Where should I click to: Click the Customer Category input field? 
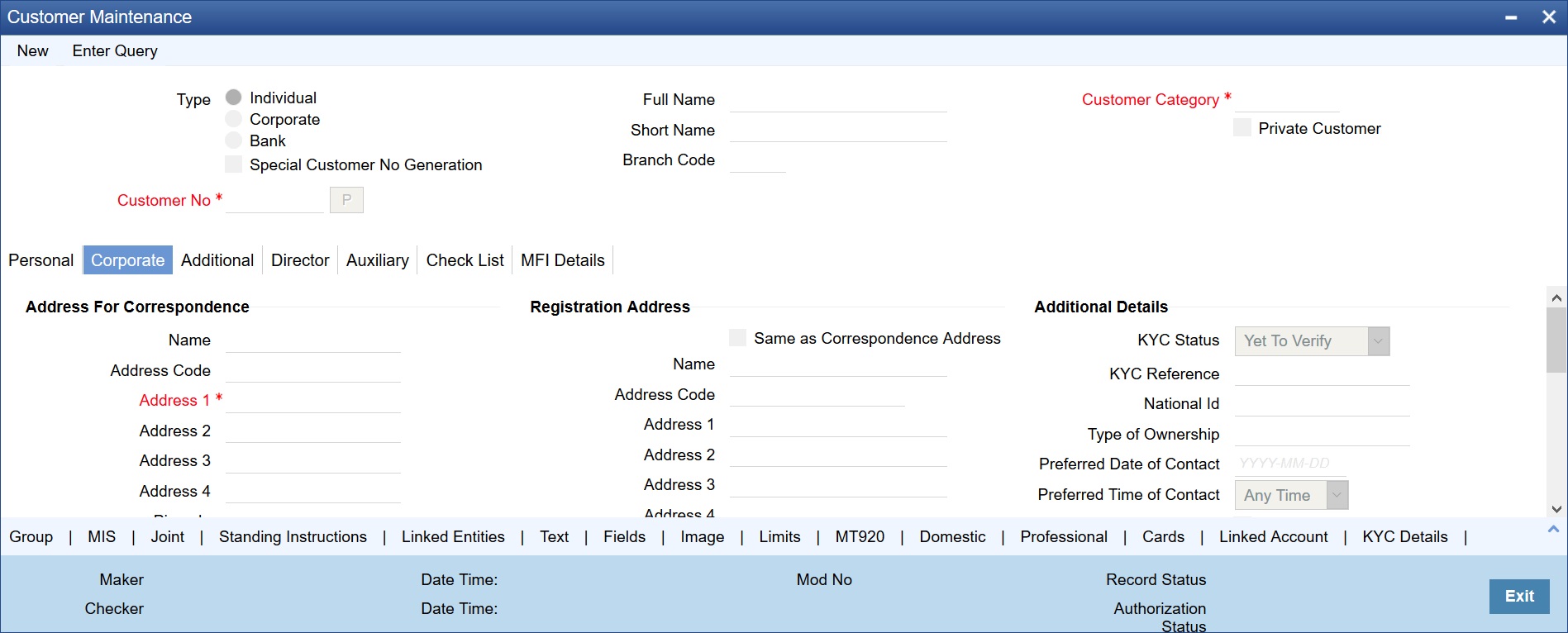[x=1286, y=99]
